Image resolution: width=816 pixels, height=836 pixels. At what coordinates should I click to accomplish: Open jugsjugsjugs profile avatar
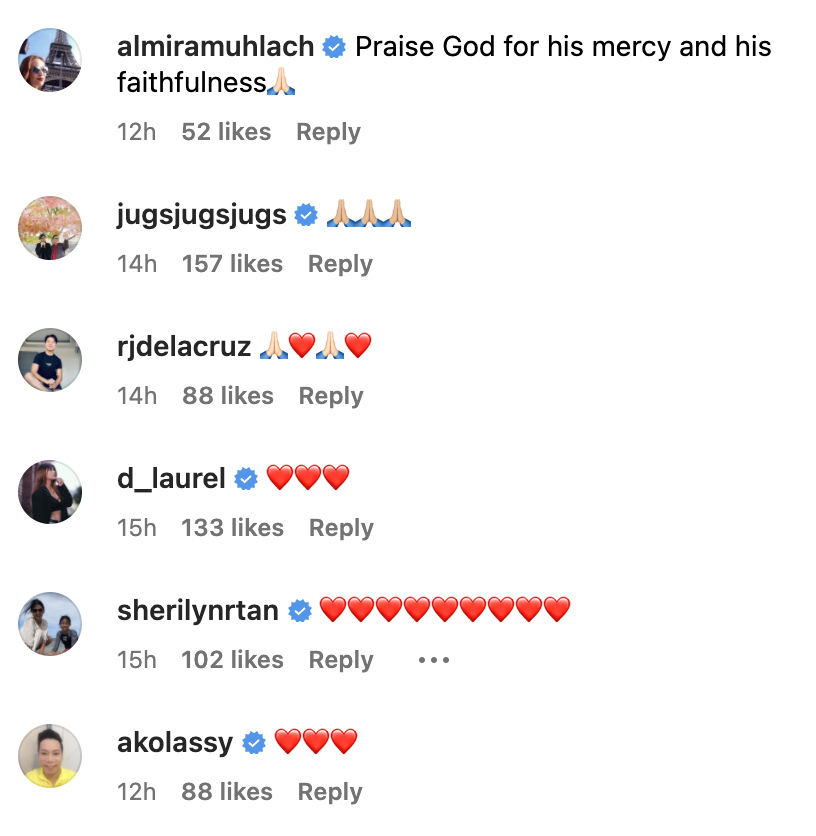point(50,227)
